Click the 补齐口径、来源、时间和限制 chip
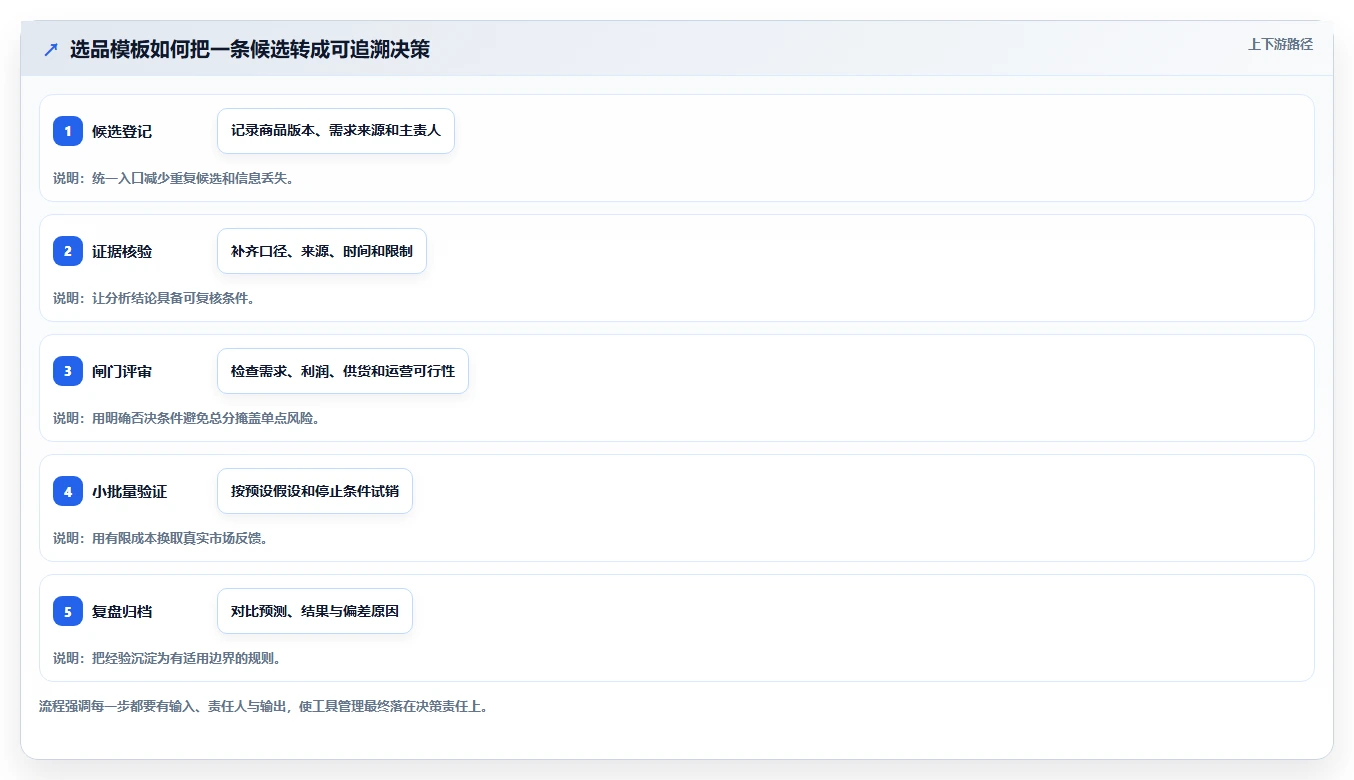Image resolution: width=1354 pixels, height=780 pixels. [x=322, y=251]
